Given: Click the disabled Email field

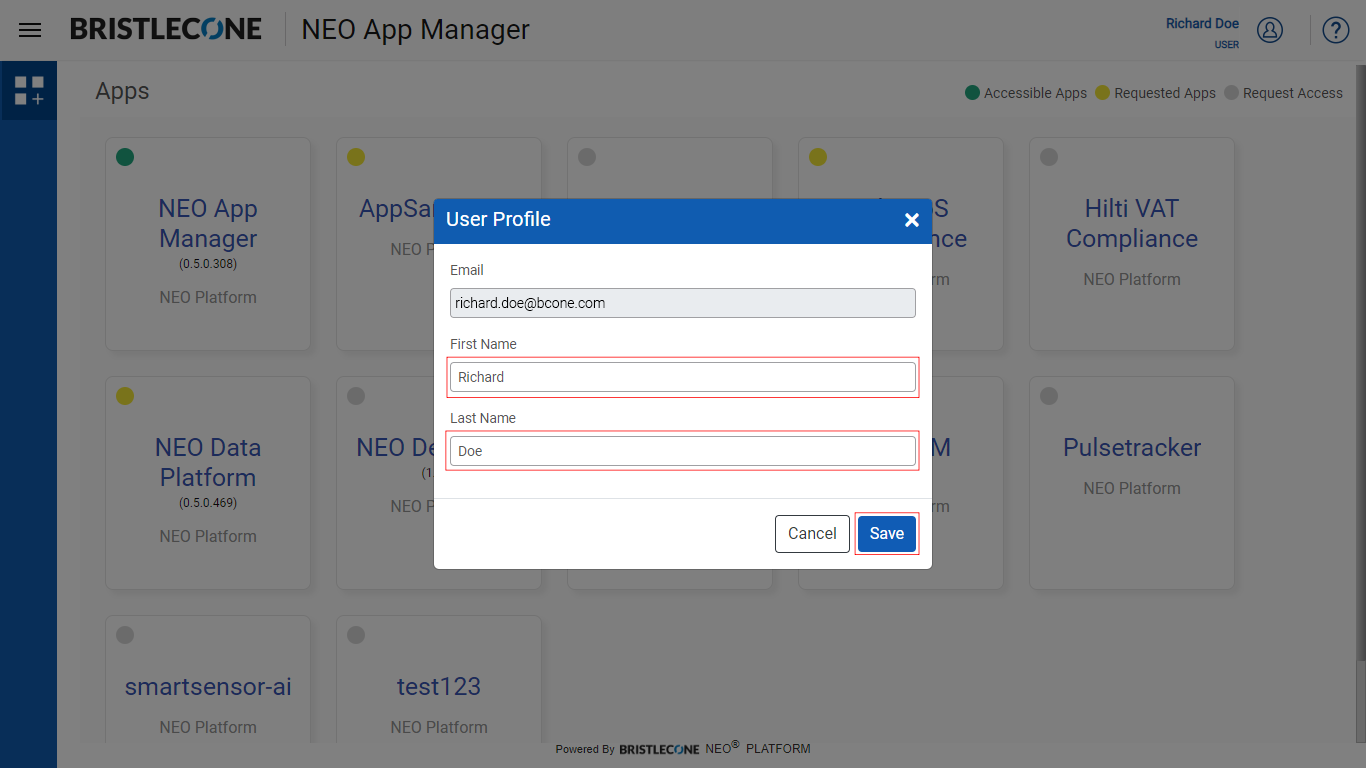Looking at the screenshot, I should pyautogui.click(x=683, y=303).
